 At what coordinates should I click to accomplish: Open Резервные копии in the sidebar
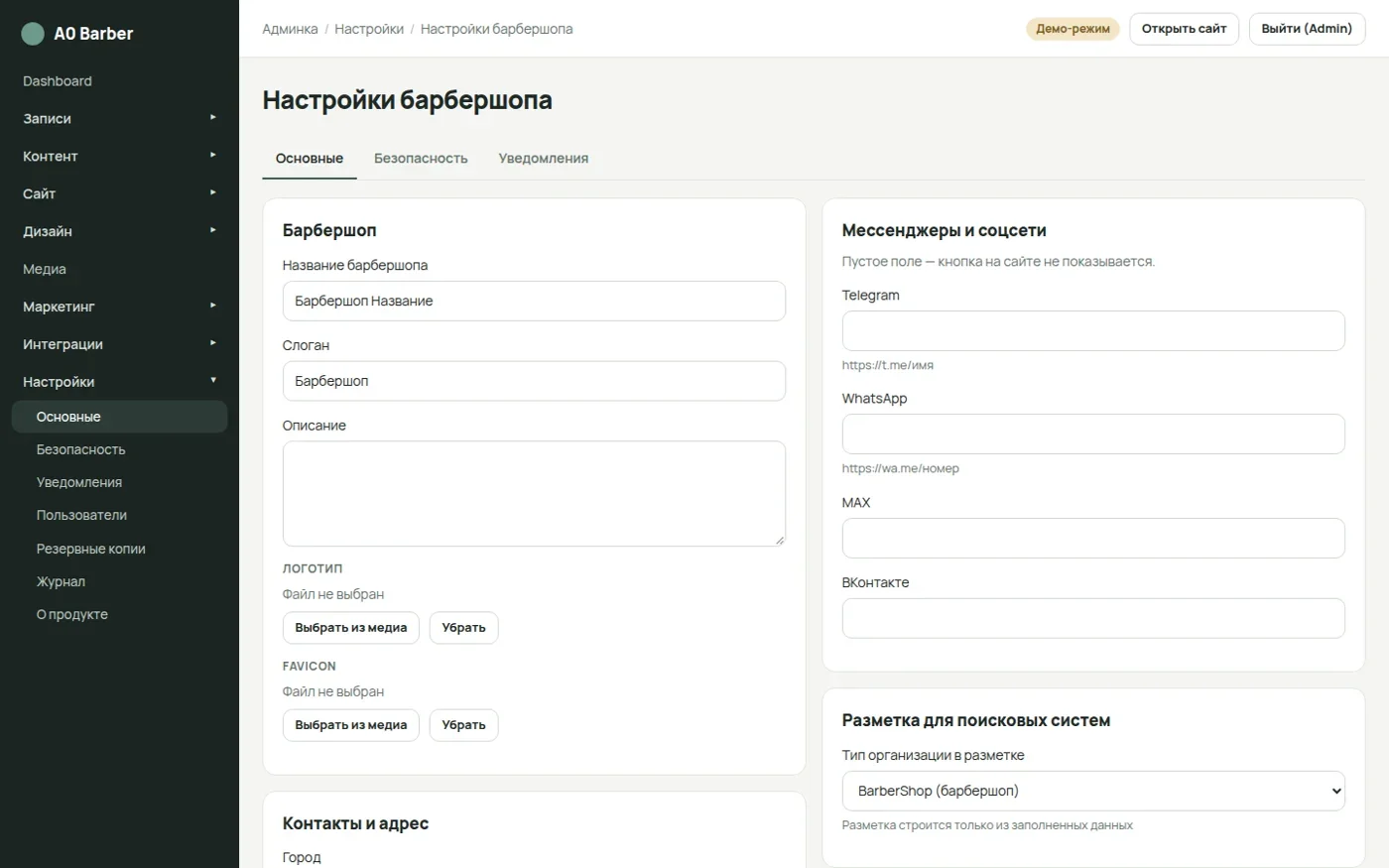tap(119, 549)
